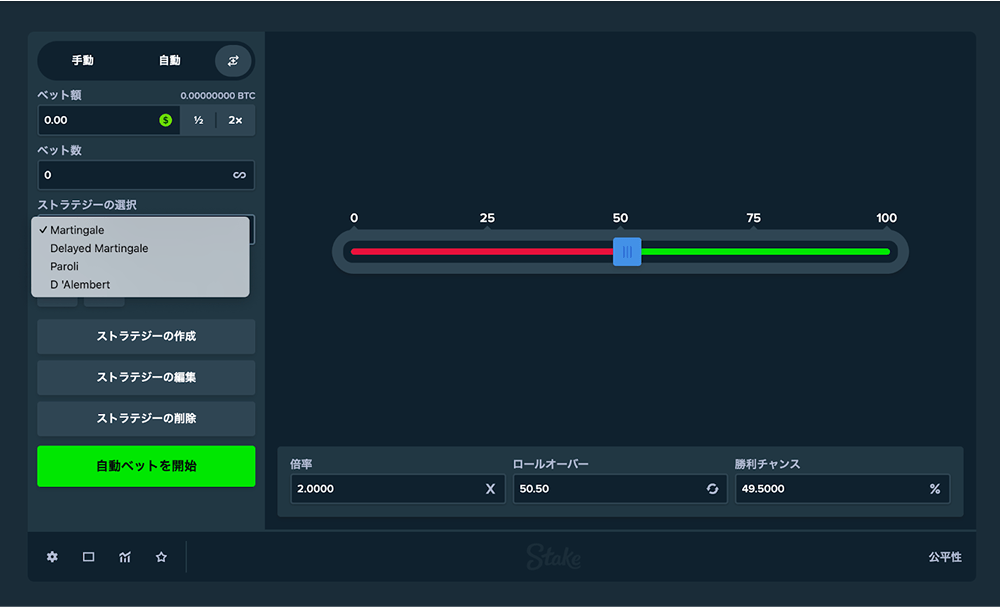The image size is (1000, 607).
Task: Click the infinity icon in ベット数 field
Action: tap(239, 175)
